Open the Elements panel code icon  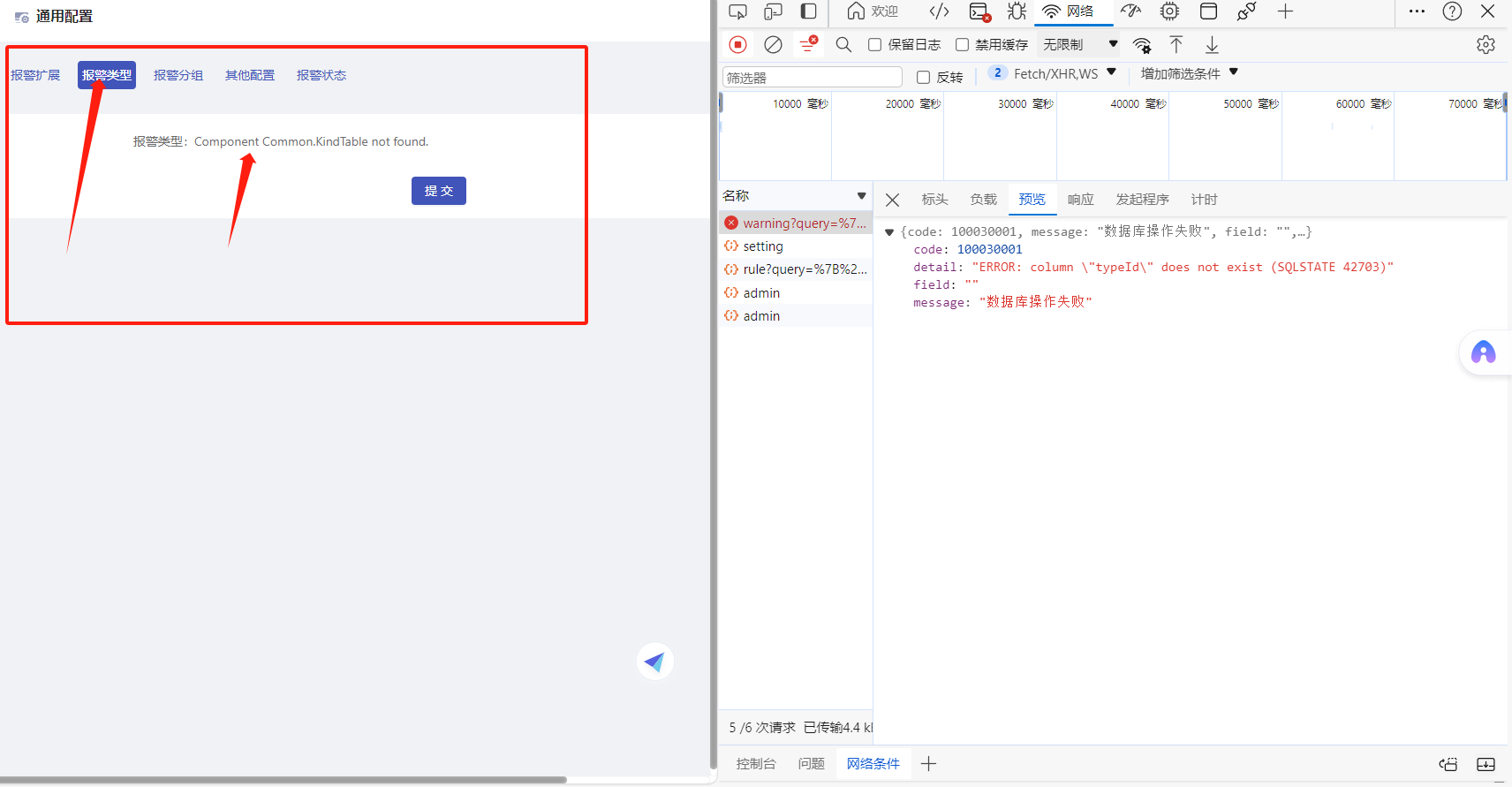click(940, 11)
